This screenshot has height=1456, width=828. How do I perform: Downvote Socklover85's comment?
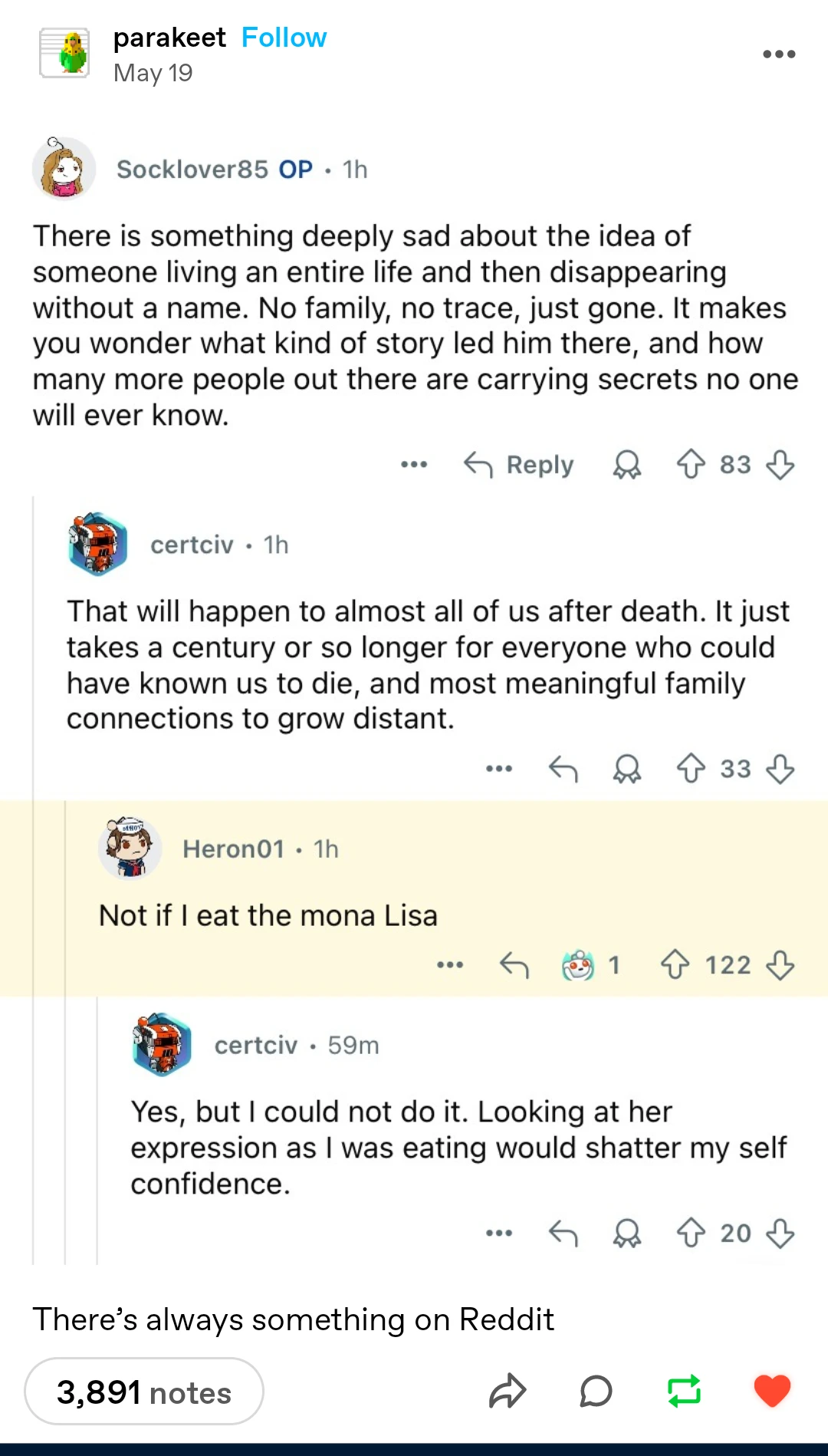780,464
